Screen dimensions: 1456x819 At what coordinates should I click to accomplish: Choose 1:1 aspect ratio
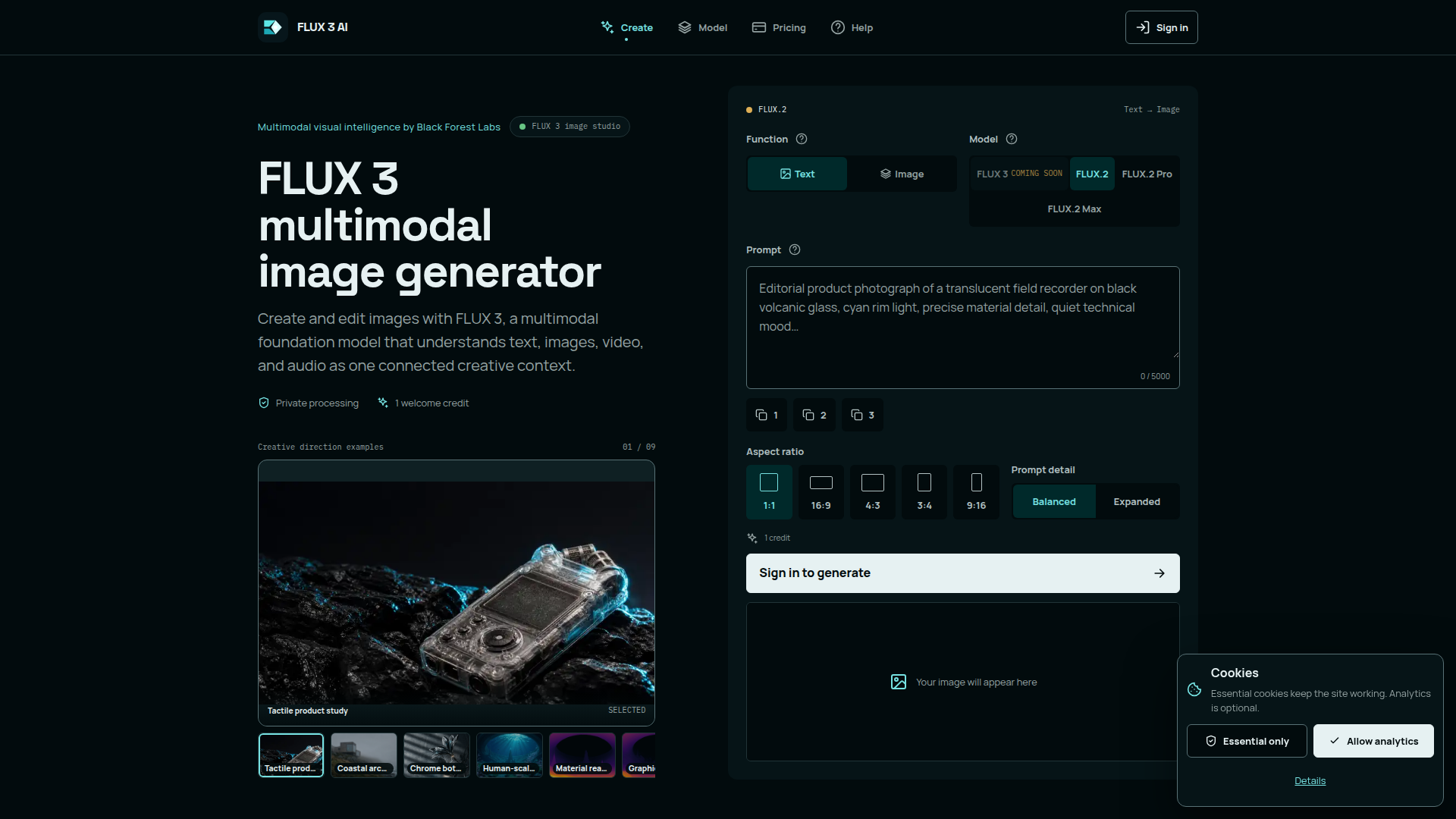click(x=769, y=491)
